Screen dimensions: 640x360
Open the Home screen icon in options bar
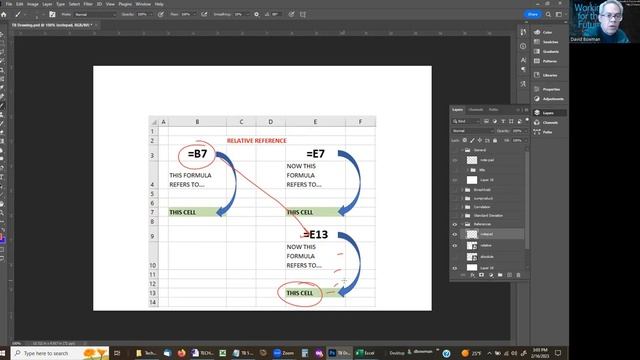4,14
